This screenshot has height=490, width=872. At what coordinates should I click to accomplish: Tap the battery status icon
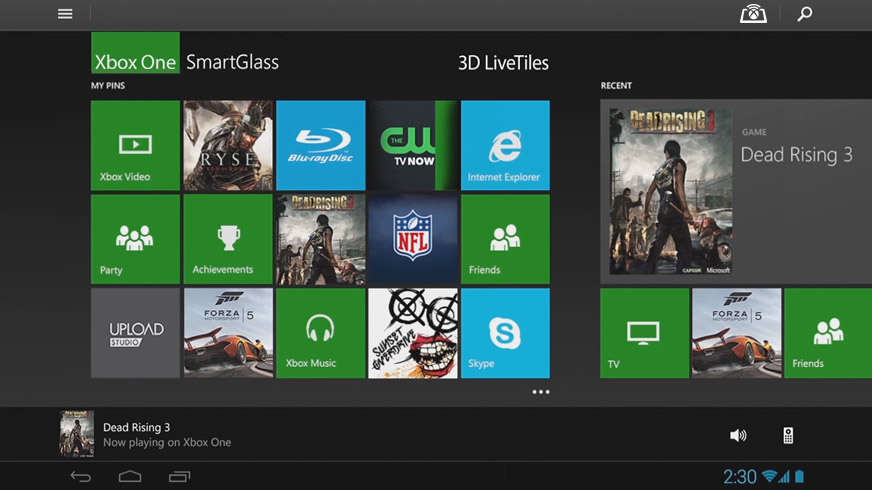pyautogui.click(x=800, y=476)
